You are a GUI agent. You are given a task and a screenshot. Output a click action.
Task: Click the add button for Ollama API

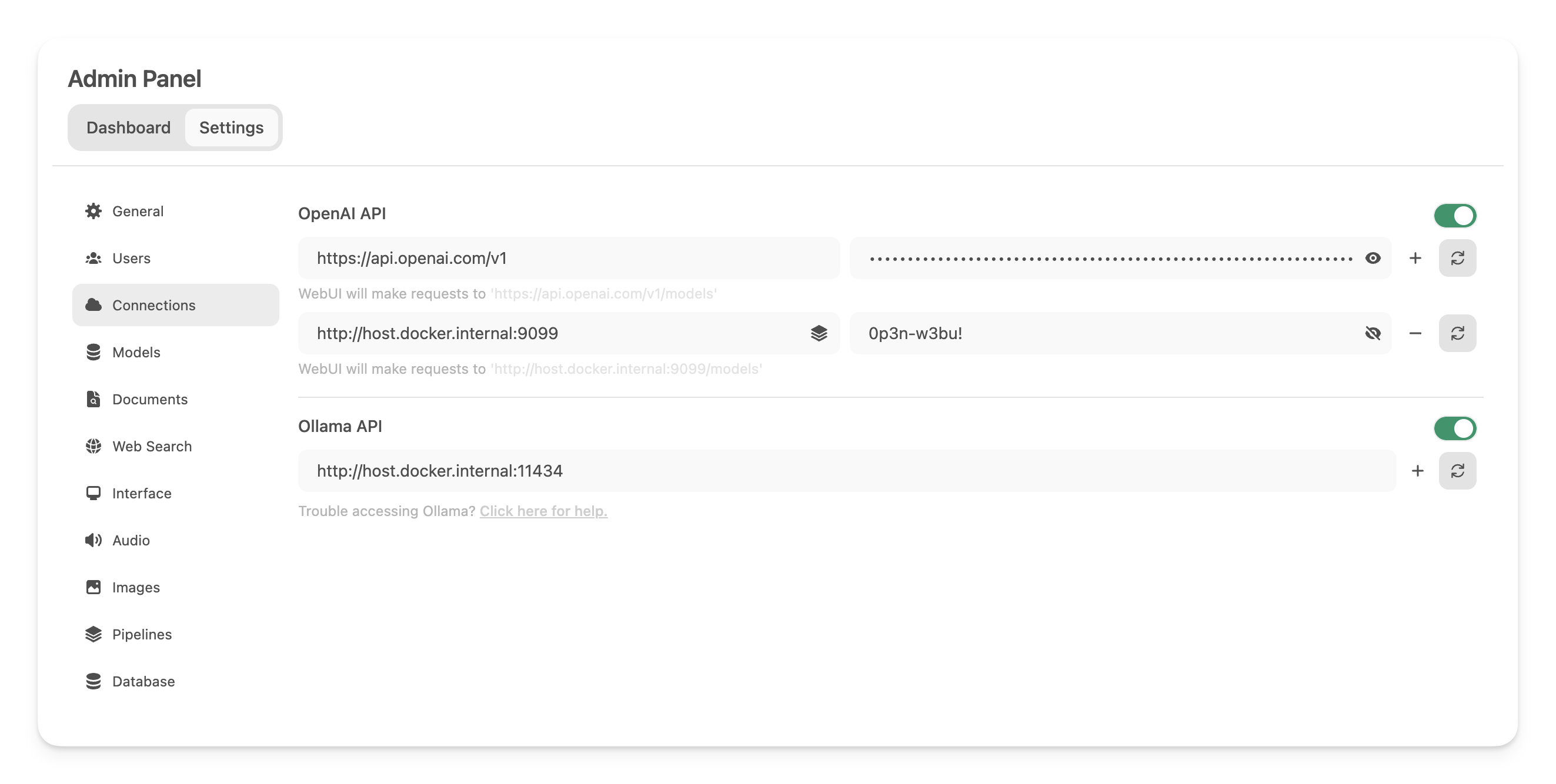click(x=1417, y=471)
